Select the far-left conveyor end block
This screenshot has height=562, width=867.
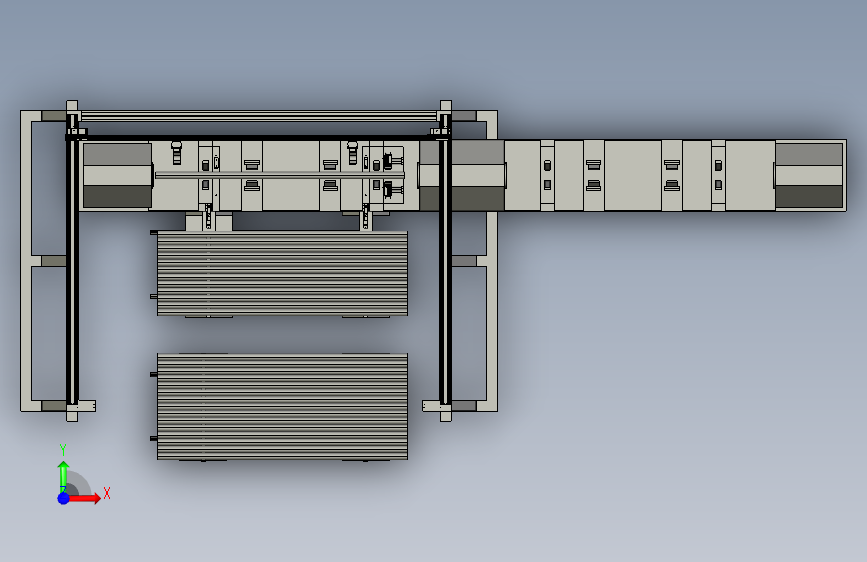117,175
